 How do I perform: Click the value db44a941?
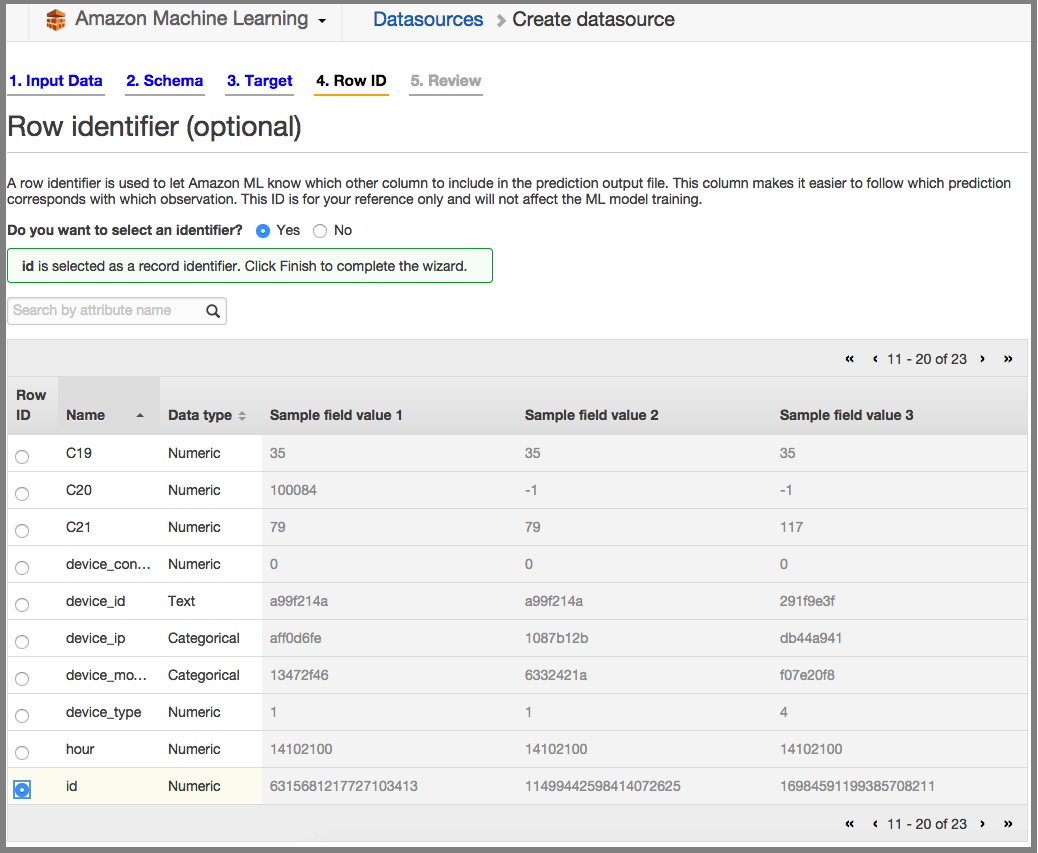811,639
